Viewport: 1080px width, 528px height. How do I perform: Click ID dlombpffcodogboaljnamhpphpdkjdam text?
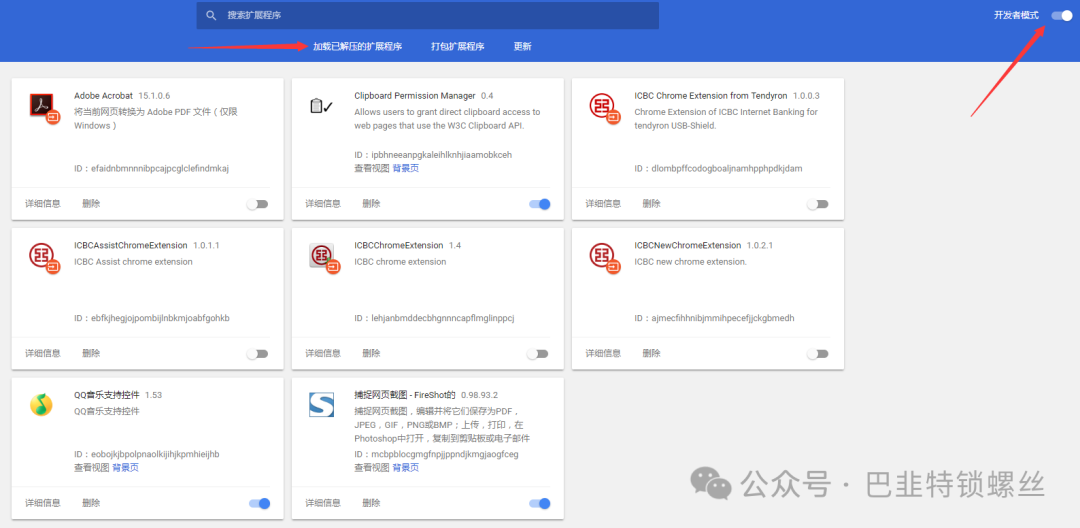pyautogui.click(x=718, y=169)
